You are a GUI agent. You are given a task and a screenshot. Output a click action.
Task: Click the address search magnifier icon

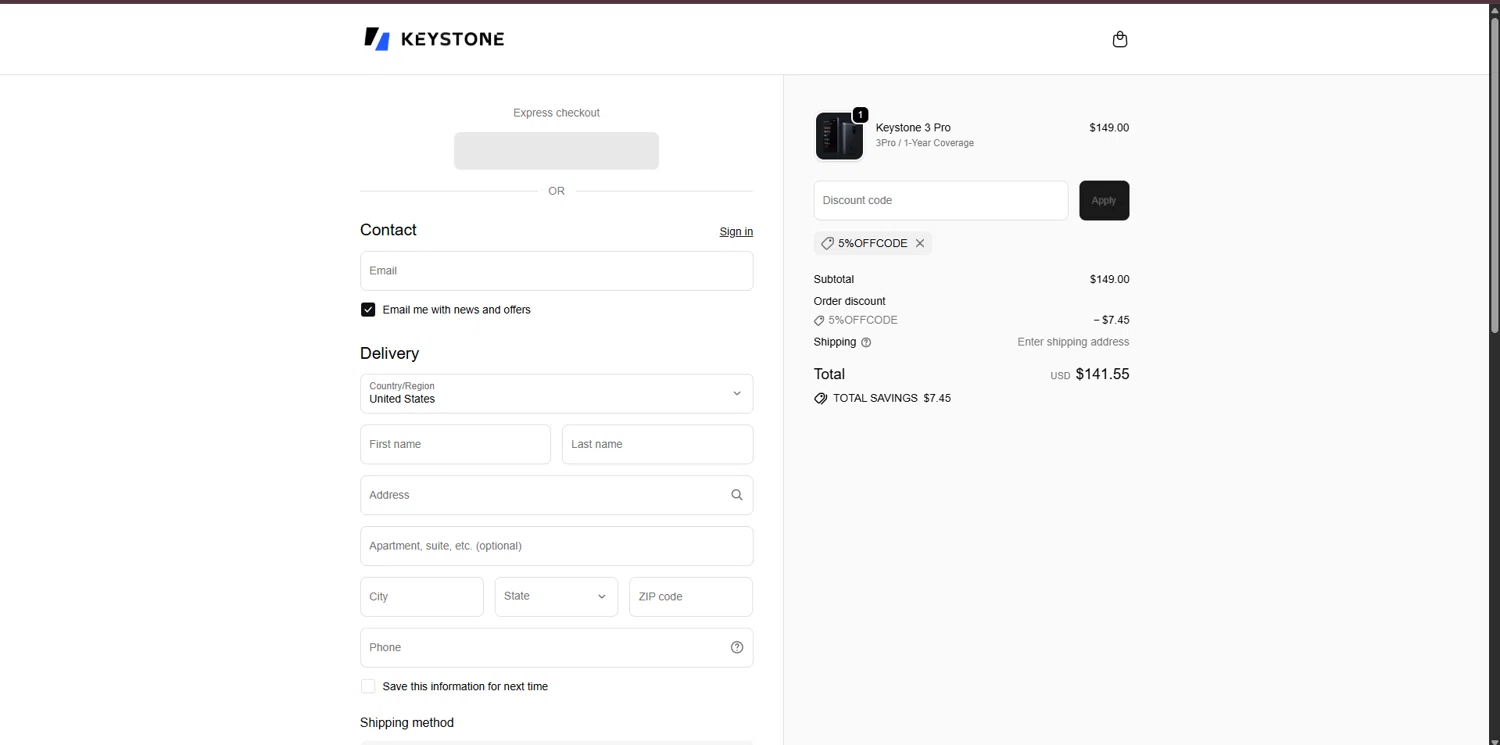[x=737, y=495]
